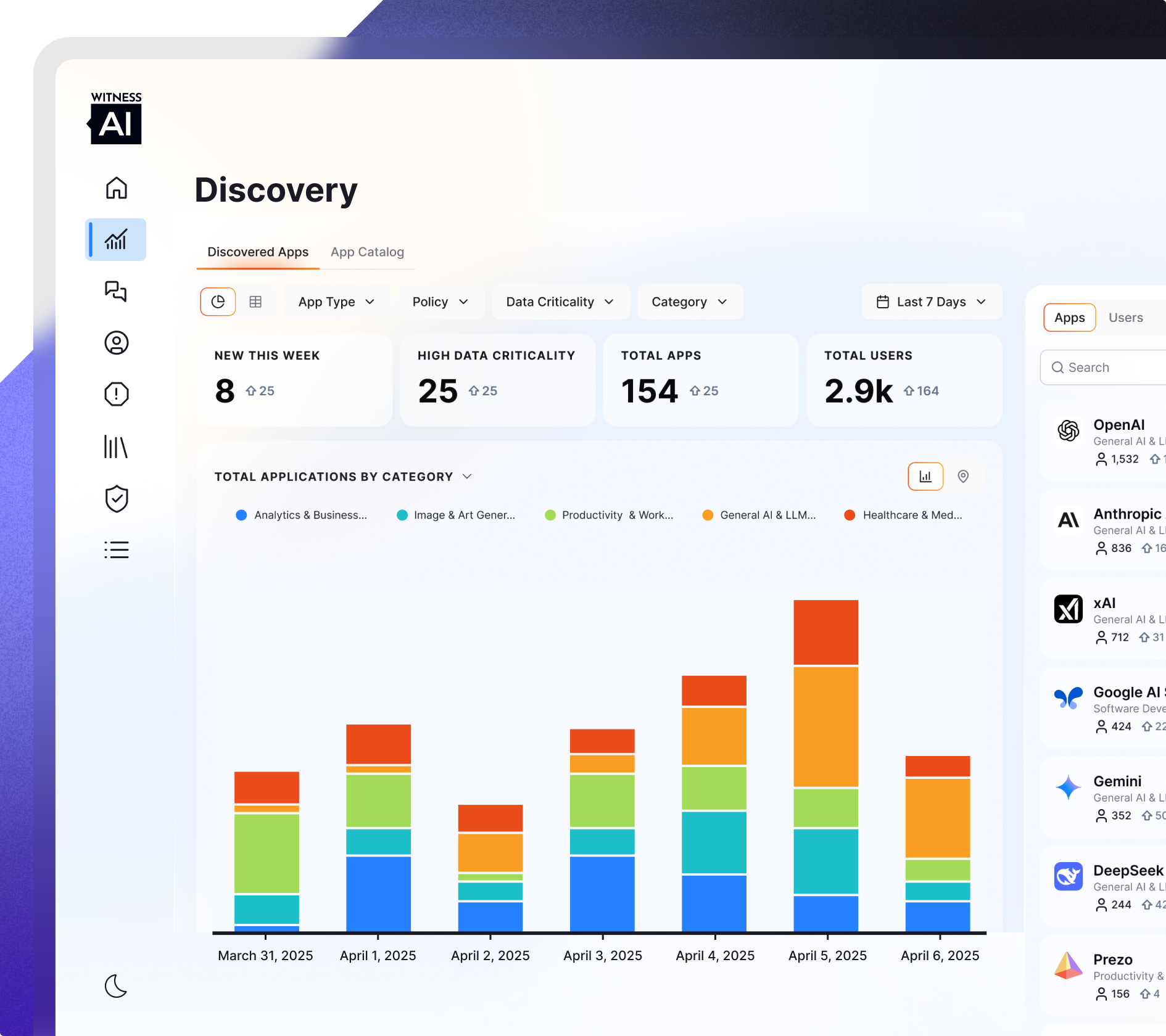Toggle Healthcare & Med red legend swatch
1166x1036 pixels.
pos(850,515)
